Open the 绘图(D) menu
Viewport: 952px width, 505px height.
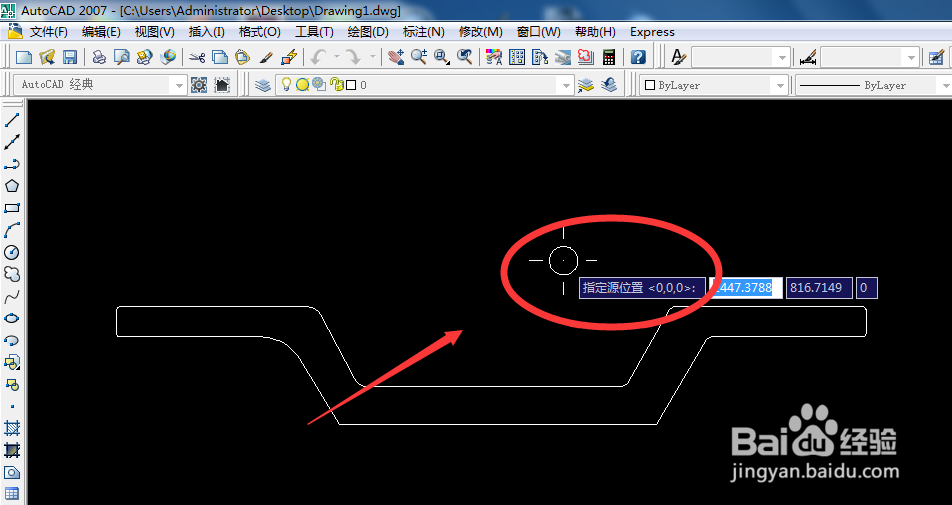click(368, 32)
